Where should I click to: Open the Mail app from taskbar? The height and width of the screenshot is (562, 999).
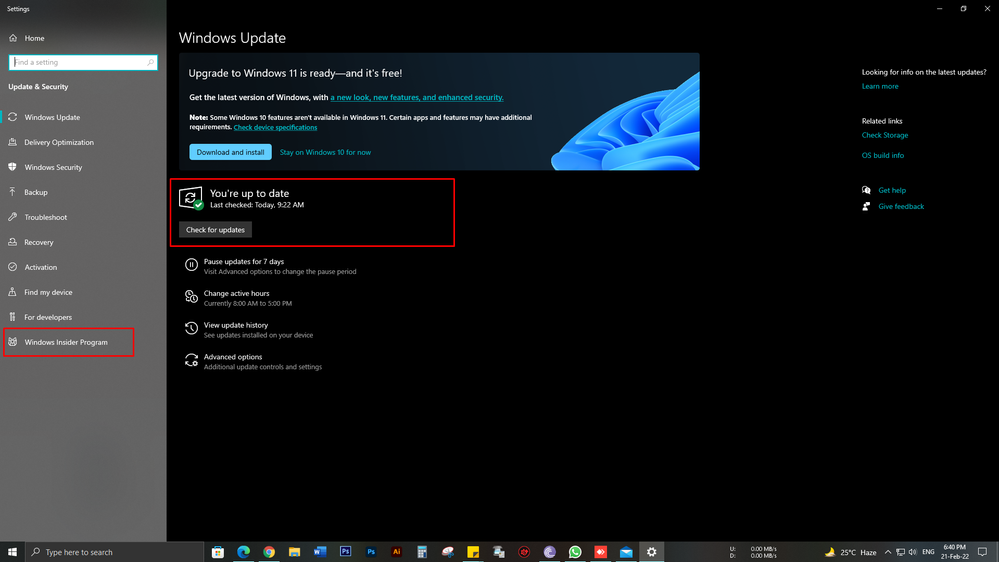(626, 552)
